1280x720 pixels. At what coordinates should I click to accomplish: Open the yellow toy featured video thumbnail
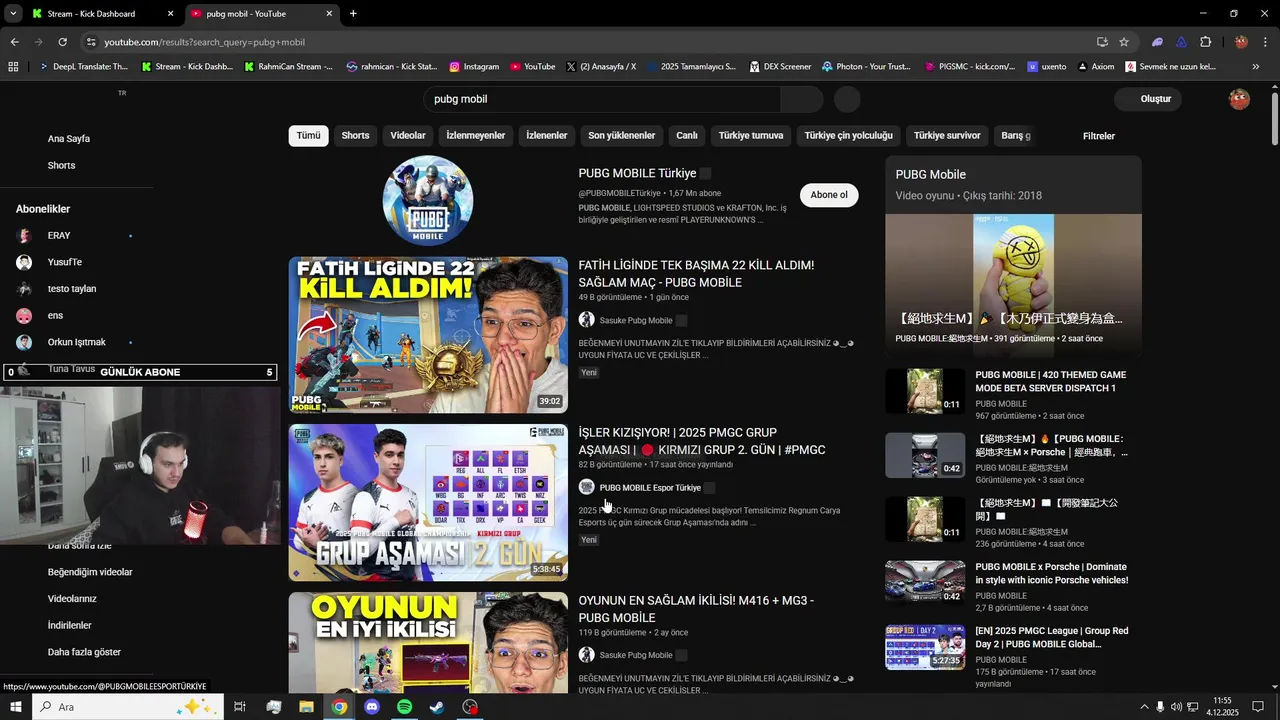(x=1013, y=285)
